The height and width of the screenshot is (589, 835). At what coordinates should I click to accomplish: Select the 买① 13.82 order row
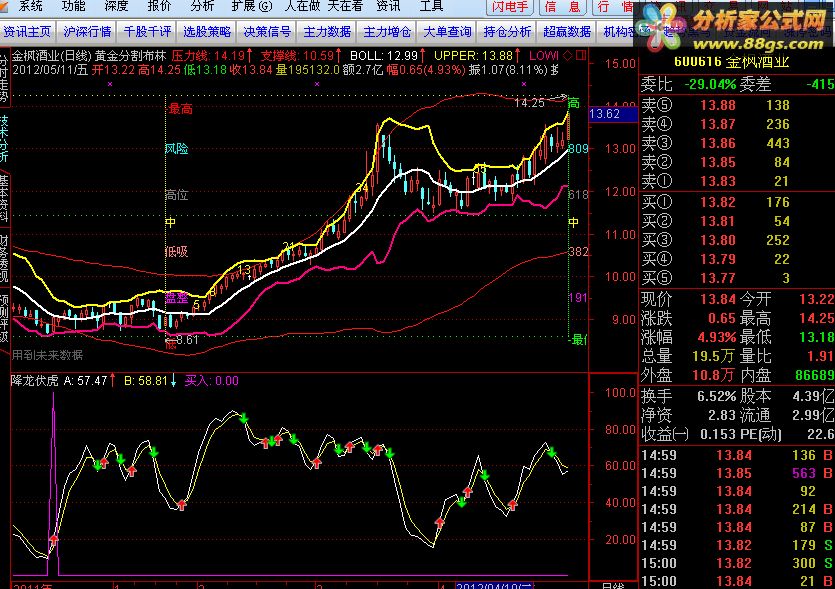click(737, 202)
